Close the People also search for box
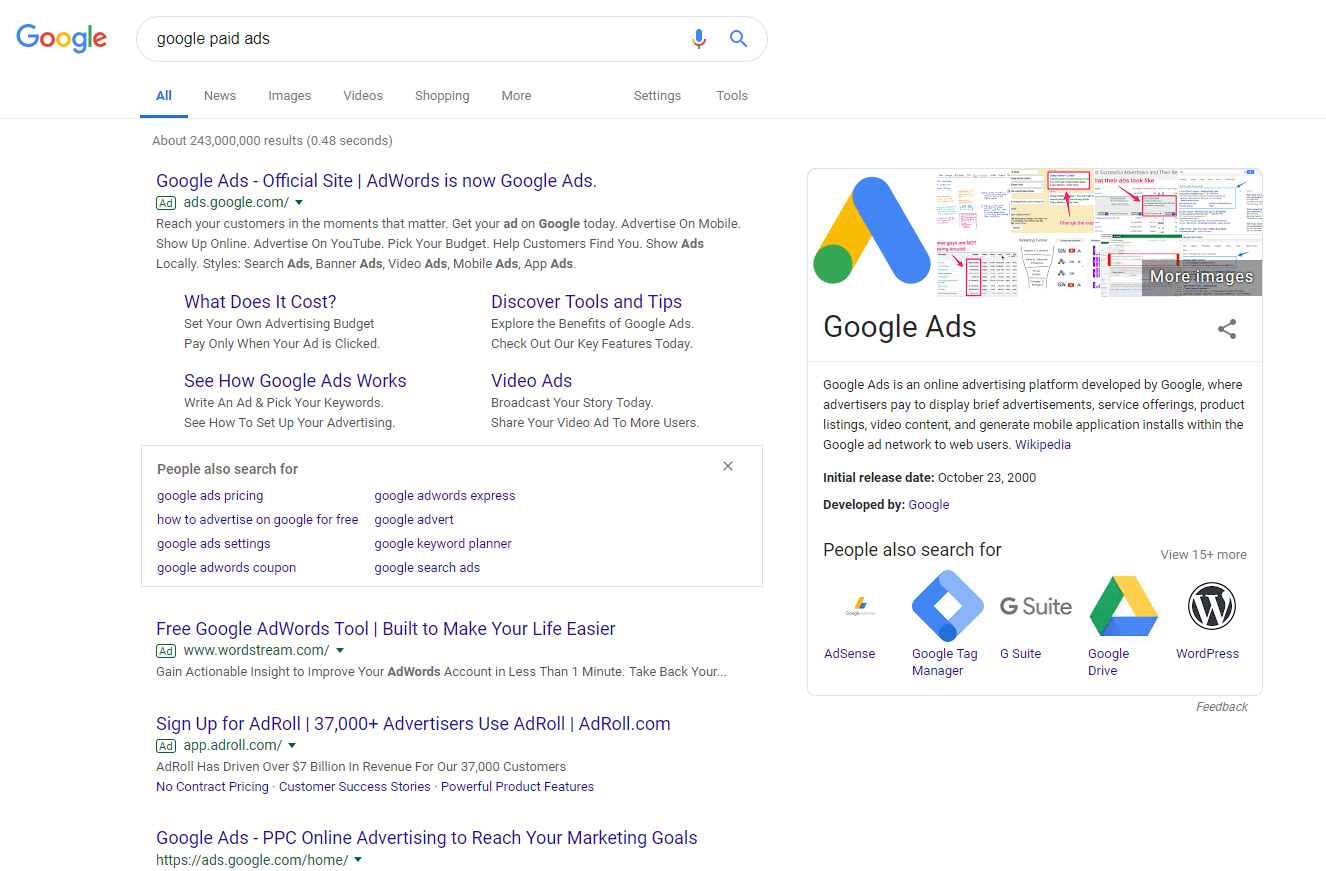Image resolution: width=1326 pixels, height=871 pixels. pos(728,466)
